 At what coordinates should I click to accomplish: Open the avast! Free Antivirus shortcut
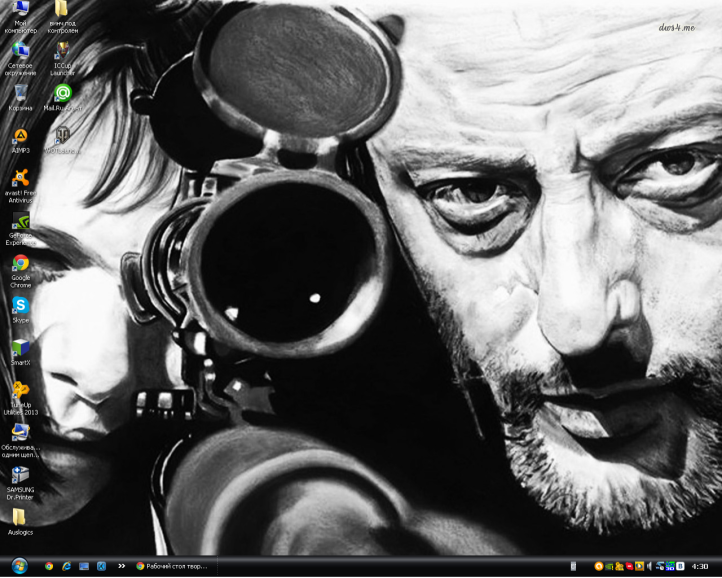[20, 186]
